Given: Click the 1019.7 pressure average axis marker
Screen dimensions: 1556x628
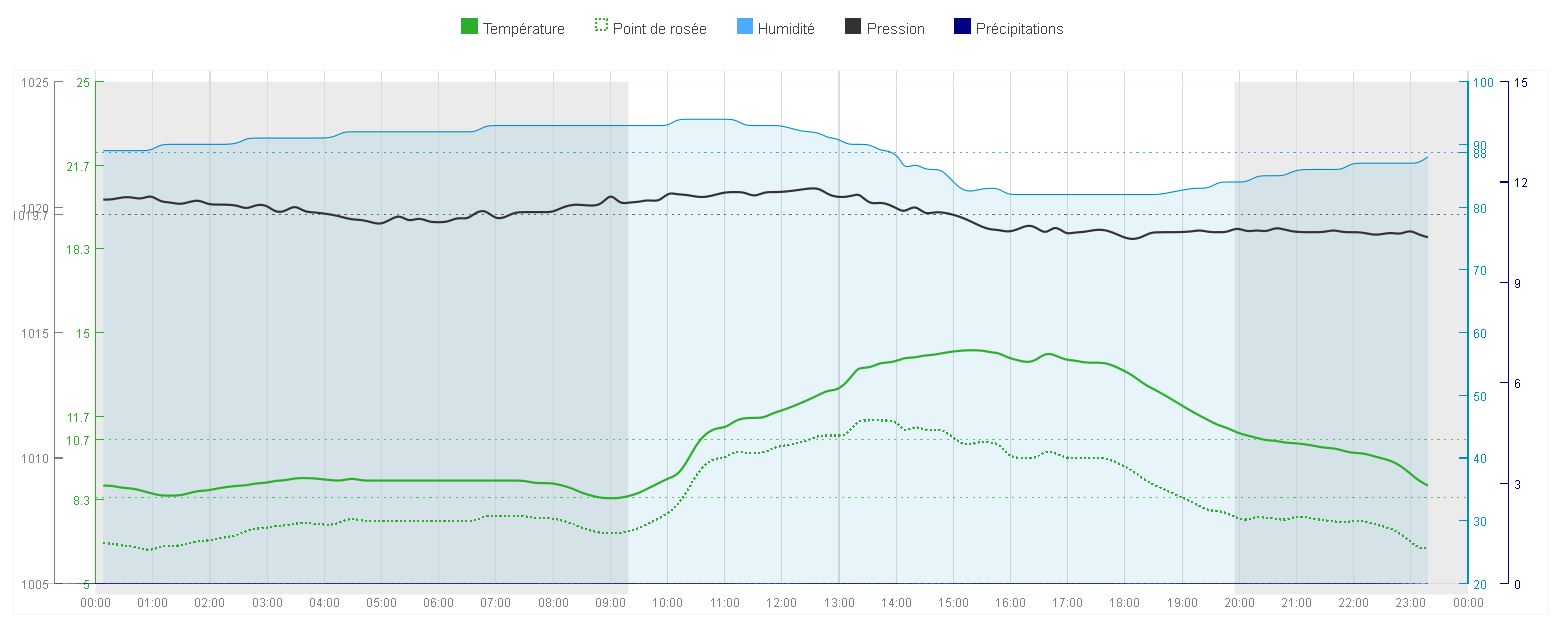Looking at the screenshot, I should [31, 215].
